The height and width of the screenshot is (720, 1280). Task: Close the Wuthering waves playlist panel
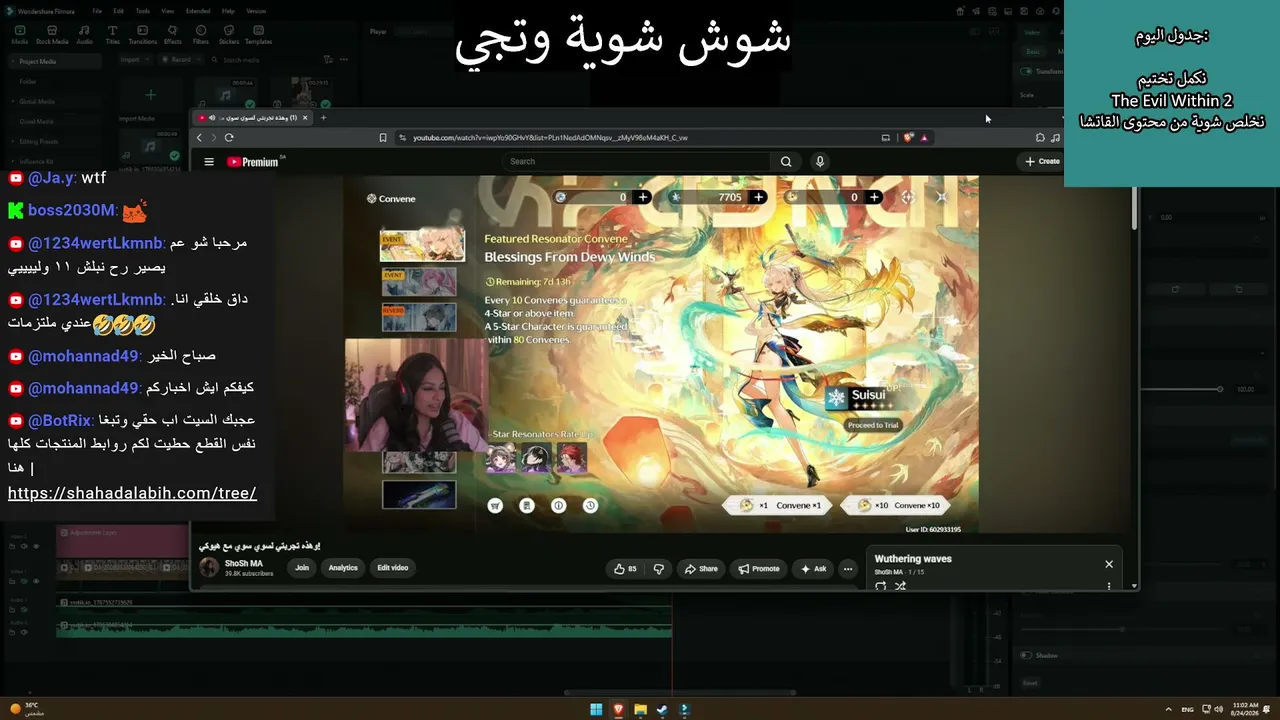point(1109,564)
